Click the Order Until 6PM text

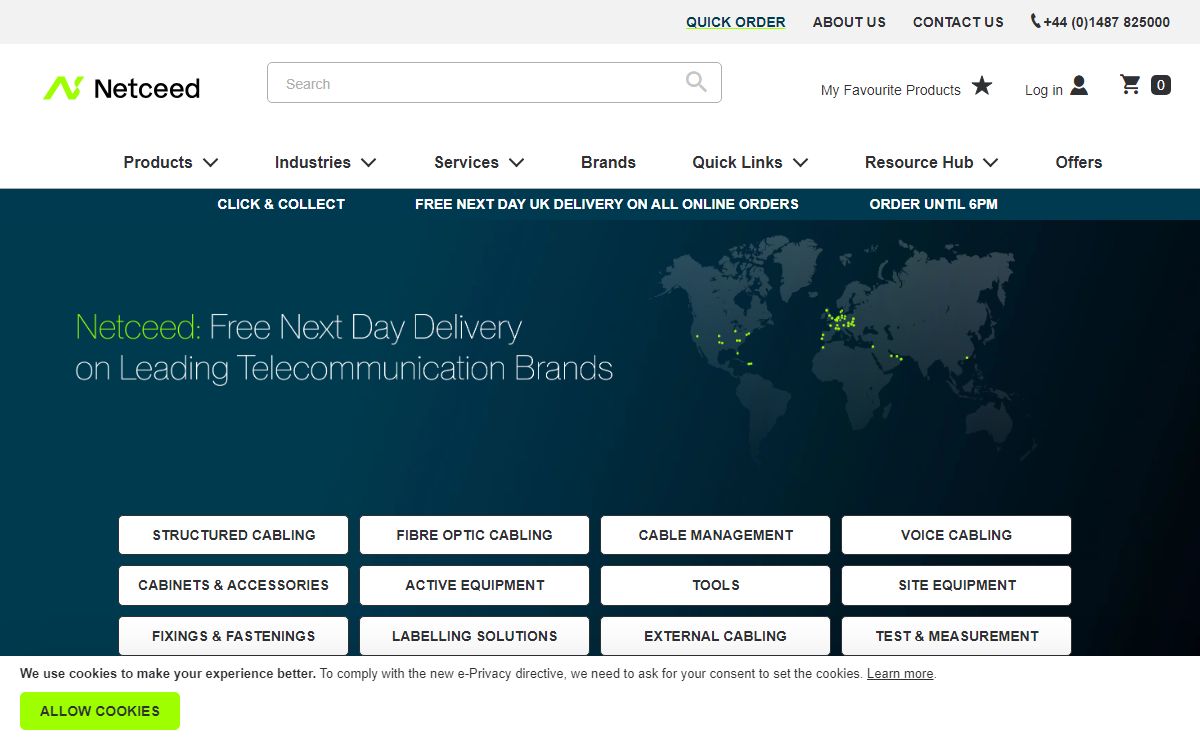[x=934, y=204]
